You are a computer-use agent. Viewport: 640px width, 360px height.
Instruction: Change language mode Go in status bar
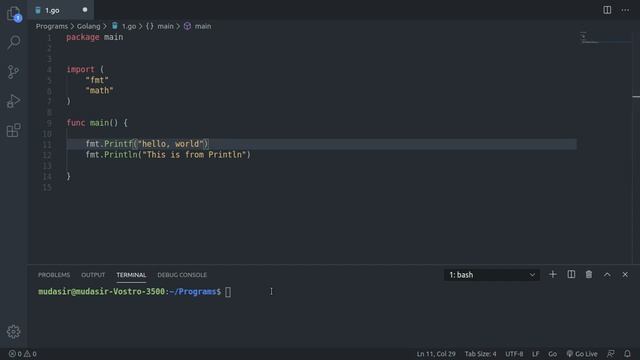[x=553, y=354]
